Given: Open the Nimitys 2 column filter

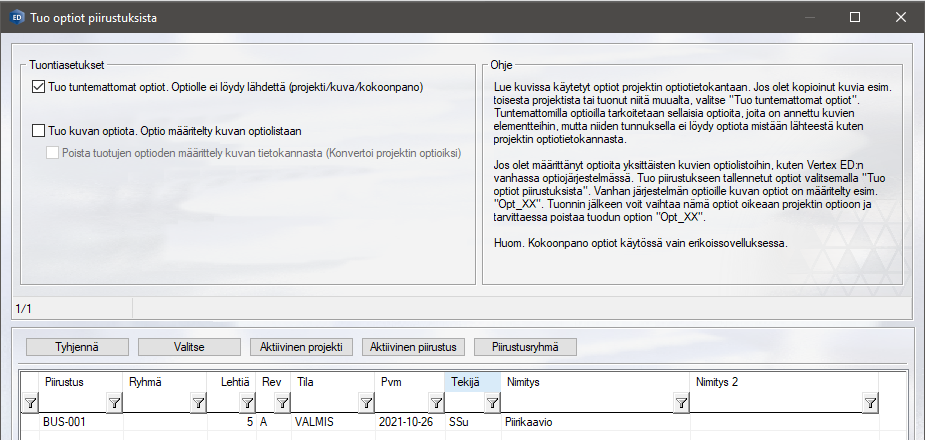Looking at the screenshot, I should click(870, 402).
